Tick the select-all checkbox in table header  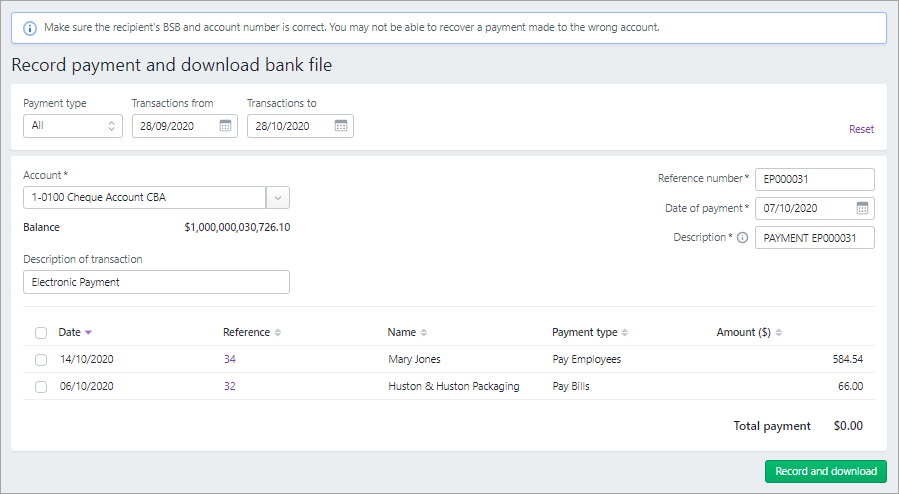tap(41, 333)
